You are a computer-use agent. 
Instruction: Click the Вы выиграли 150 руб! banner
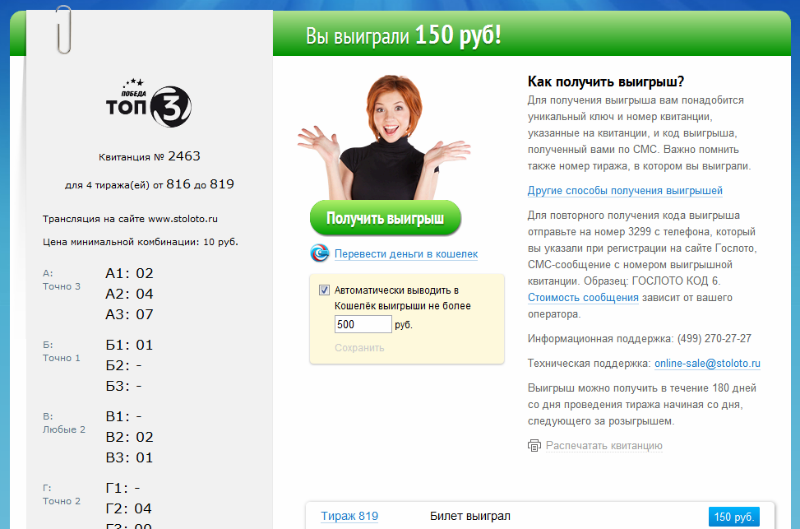point(403,37)
